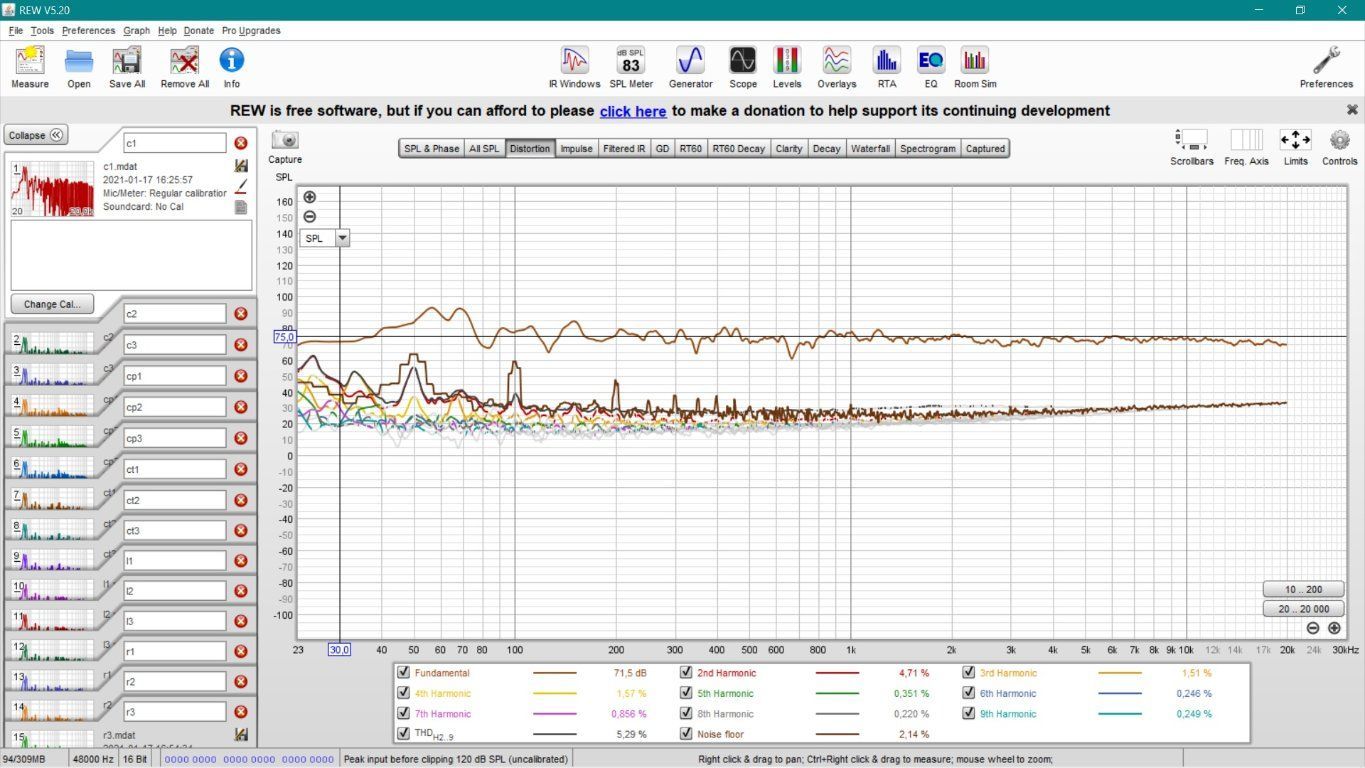Open the Pro Upgrades menu
This screenshot has height=768, width=1365.
(x=251, y=30)
